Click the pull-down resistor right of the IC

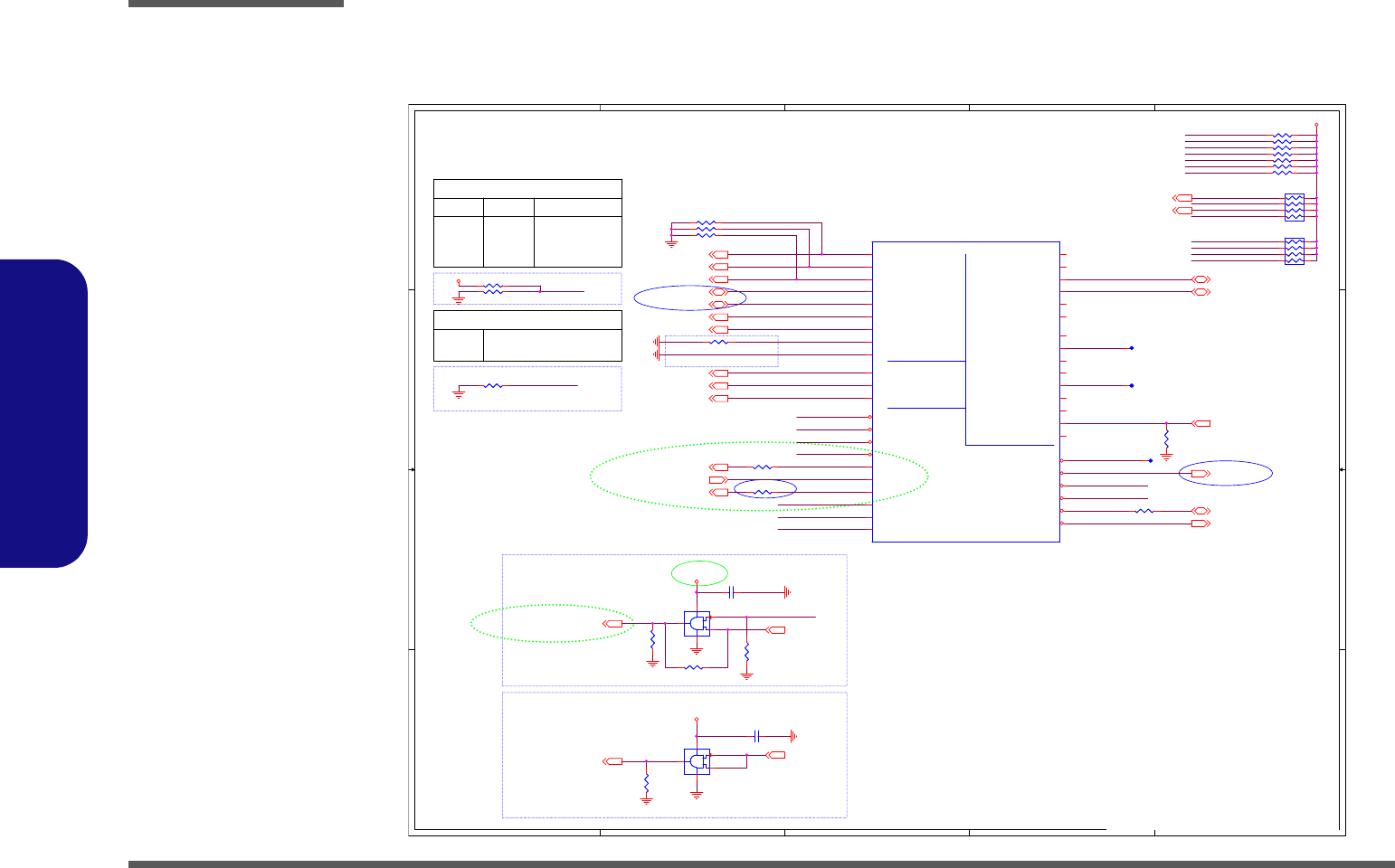pyautogui.click(x=1166, y=439)
